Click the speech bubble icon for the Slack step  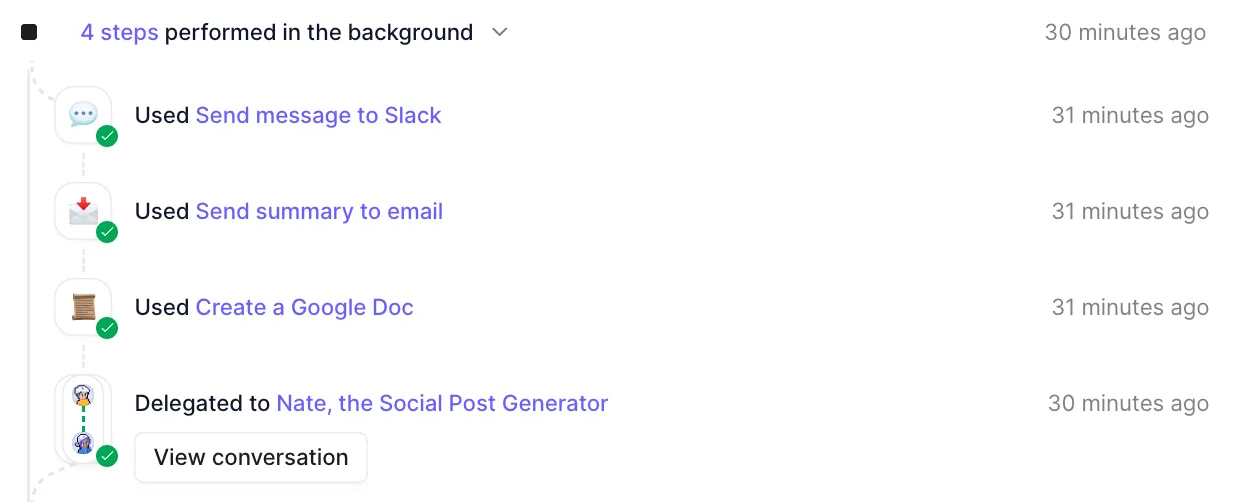pyautogui.click(x=83, y=115)
